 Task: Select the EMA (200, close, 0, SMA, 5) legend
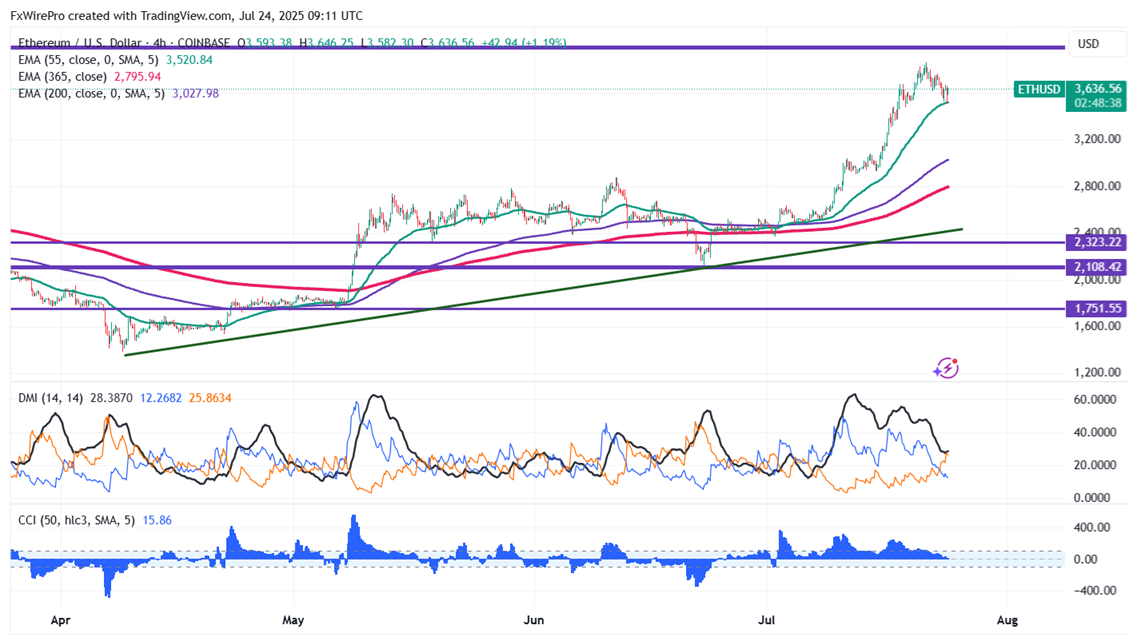click(91, 94)
